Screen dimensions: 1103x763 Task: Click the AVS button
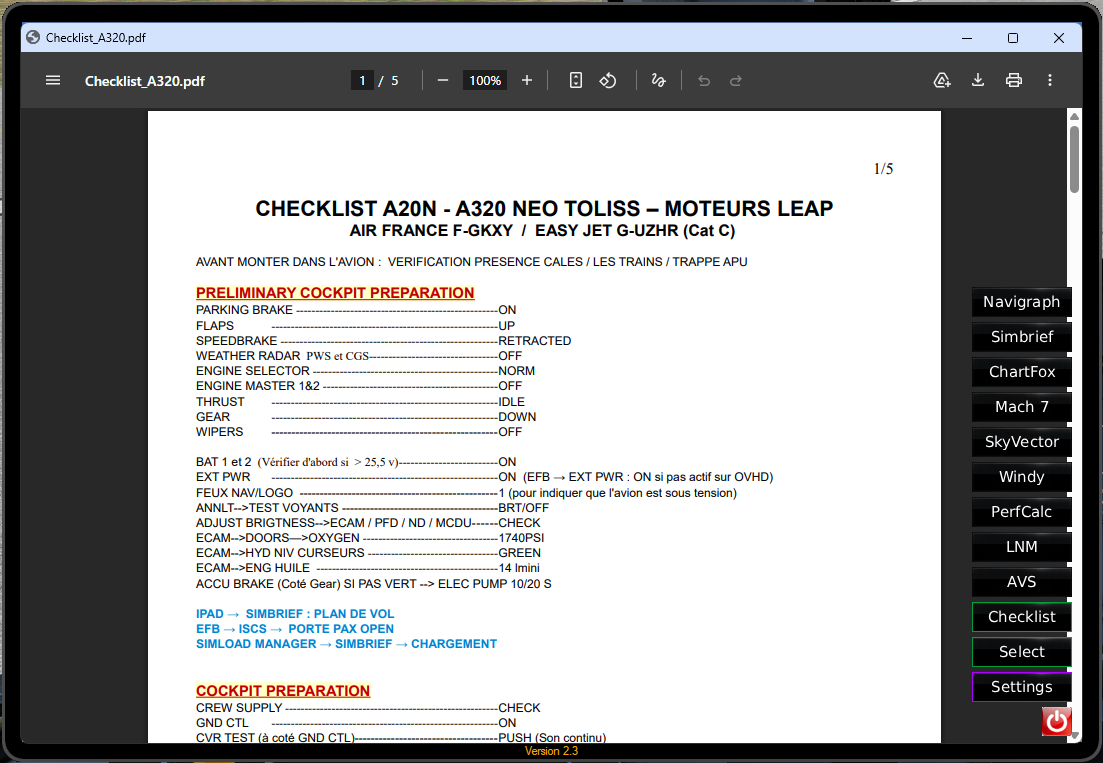pos(1021,582)
